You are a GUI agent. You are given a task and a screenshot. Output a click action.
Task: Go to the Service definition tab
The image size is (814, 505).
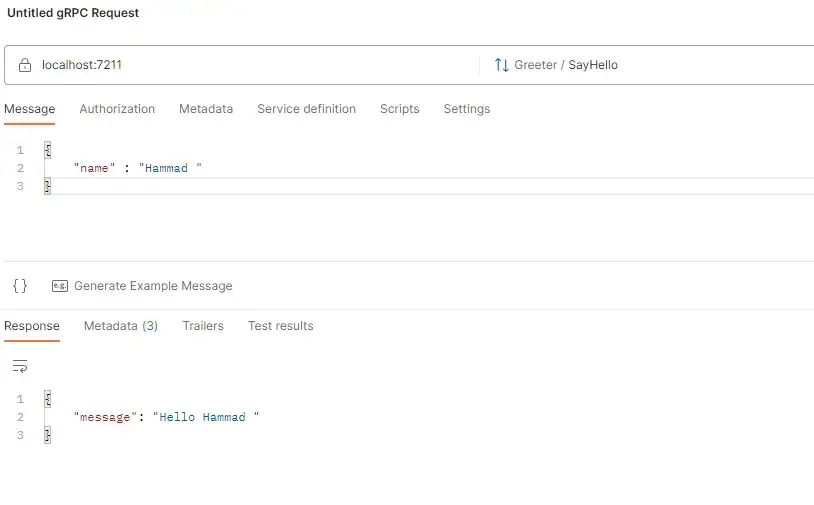click(306, 109)
